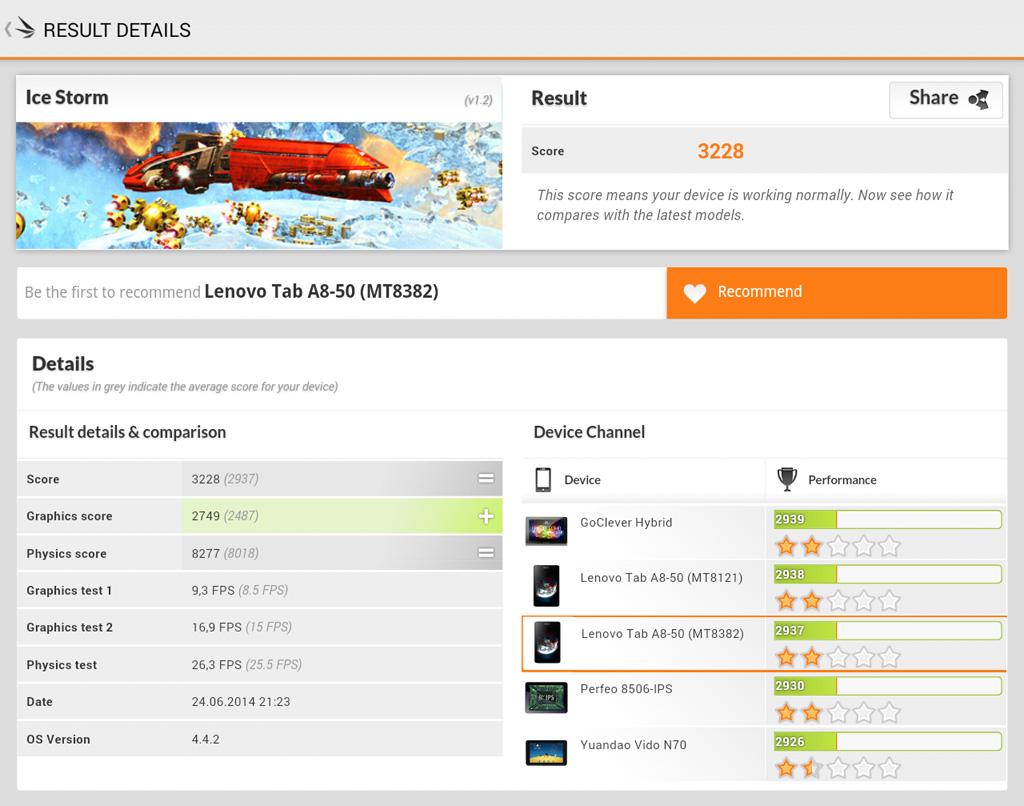Click the Performance column header

(842, 480)
